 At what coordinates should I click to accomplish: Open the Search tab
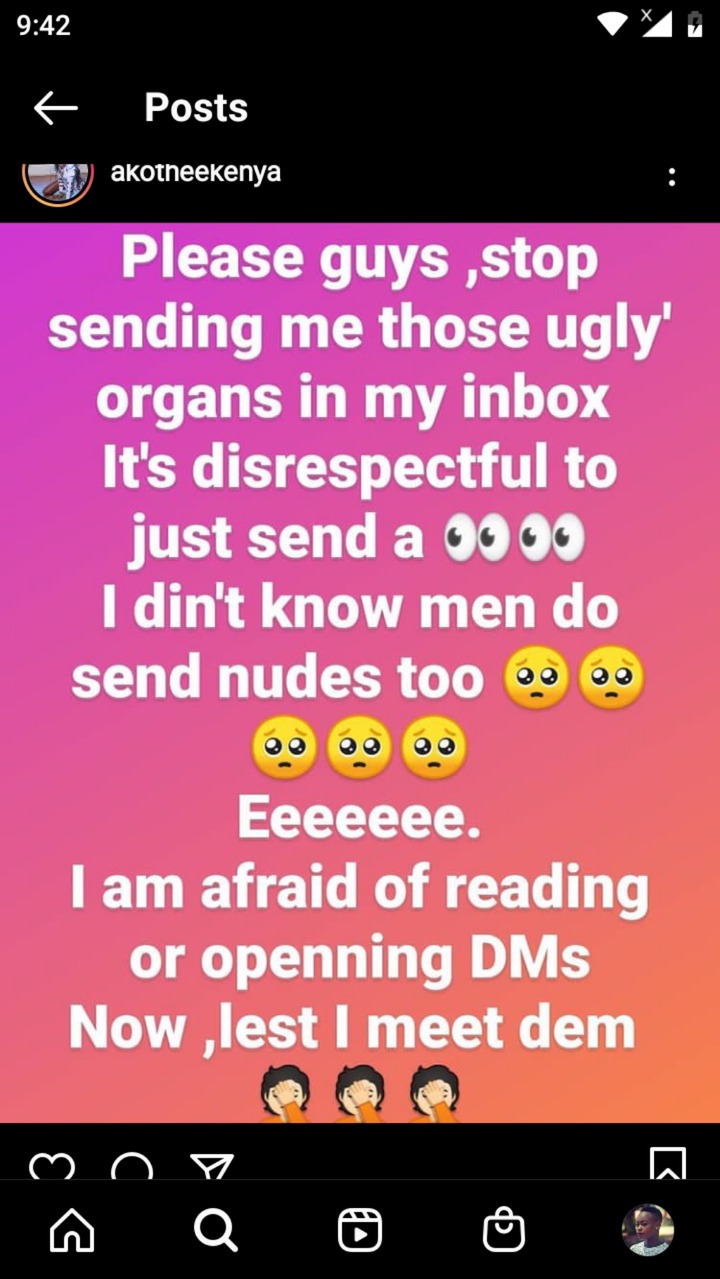(x=215, y=1230)
